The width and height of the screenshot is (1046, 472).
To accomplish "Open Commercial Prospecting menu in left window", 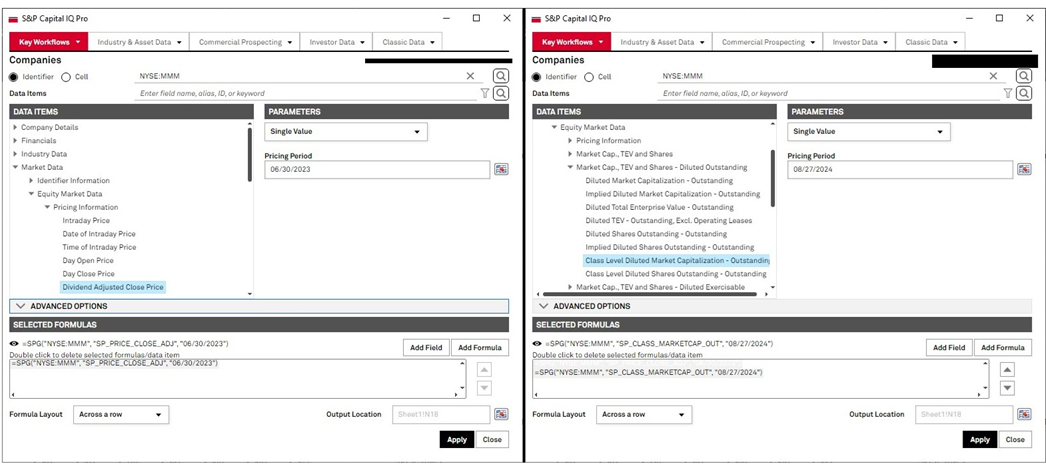I will [245, 42].
